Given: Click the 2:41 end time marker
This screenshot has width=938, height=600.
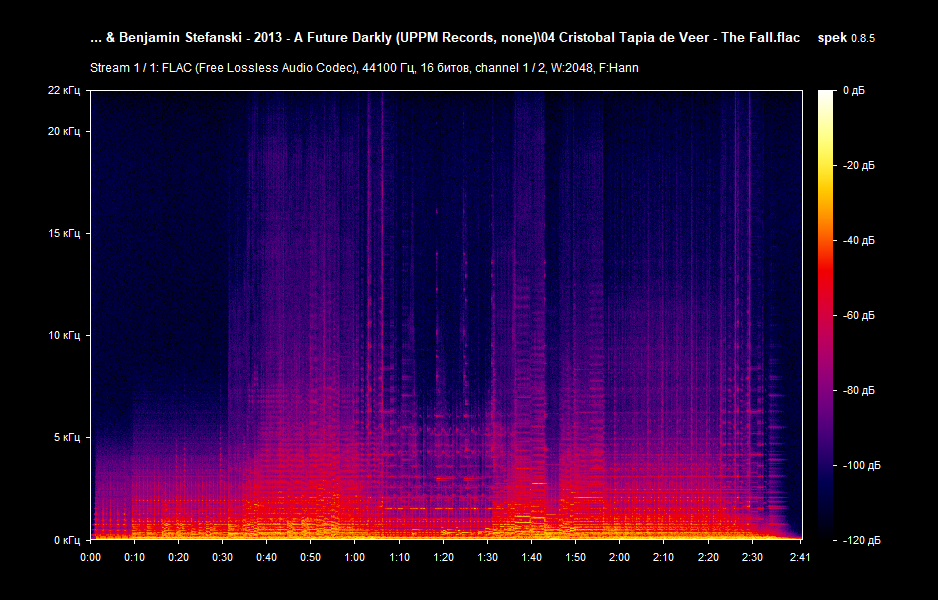Looking at the screenshot, I should coord(802,559).
